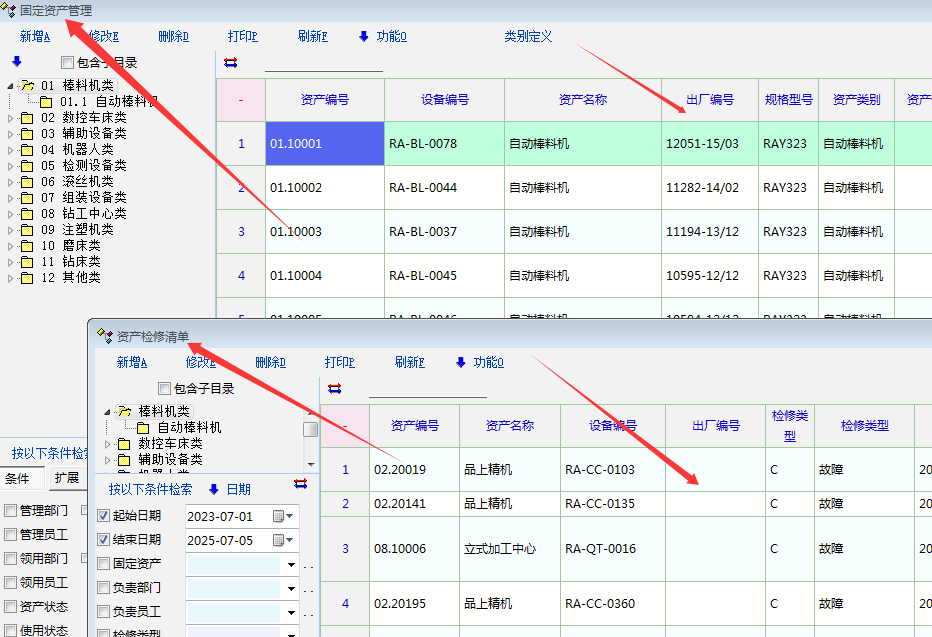Click swap arrows icon in repair search panel

301,484
